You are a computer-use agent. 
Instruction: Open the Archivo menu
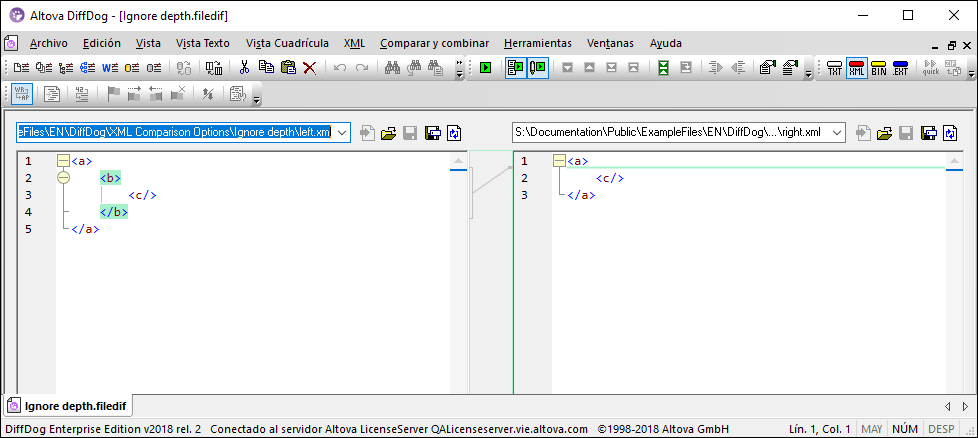(49, 43)
